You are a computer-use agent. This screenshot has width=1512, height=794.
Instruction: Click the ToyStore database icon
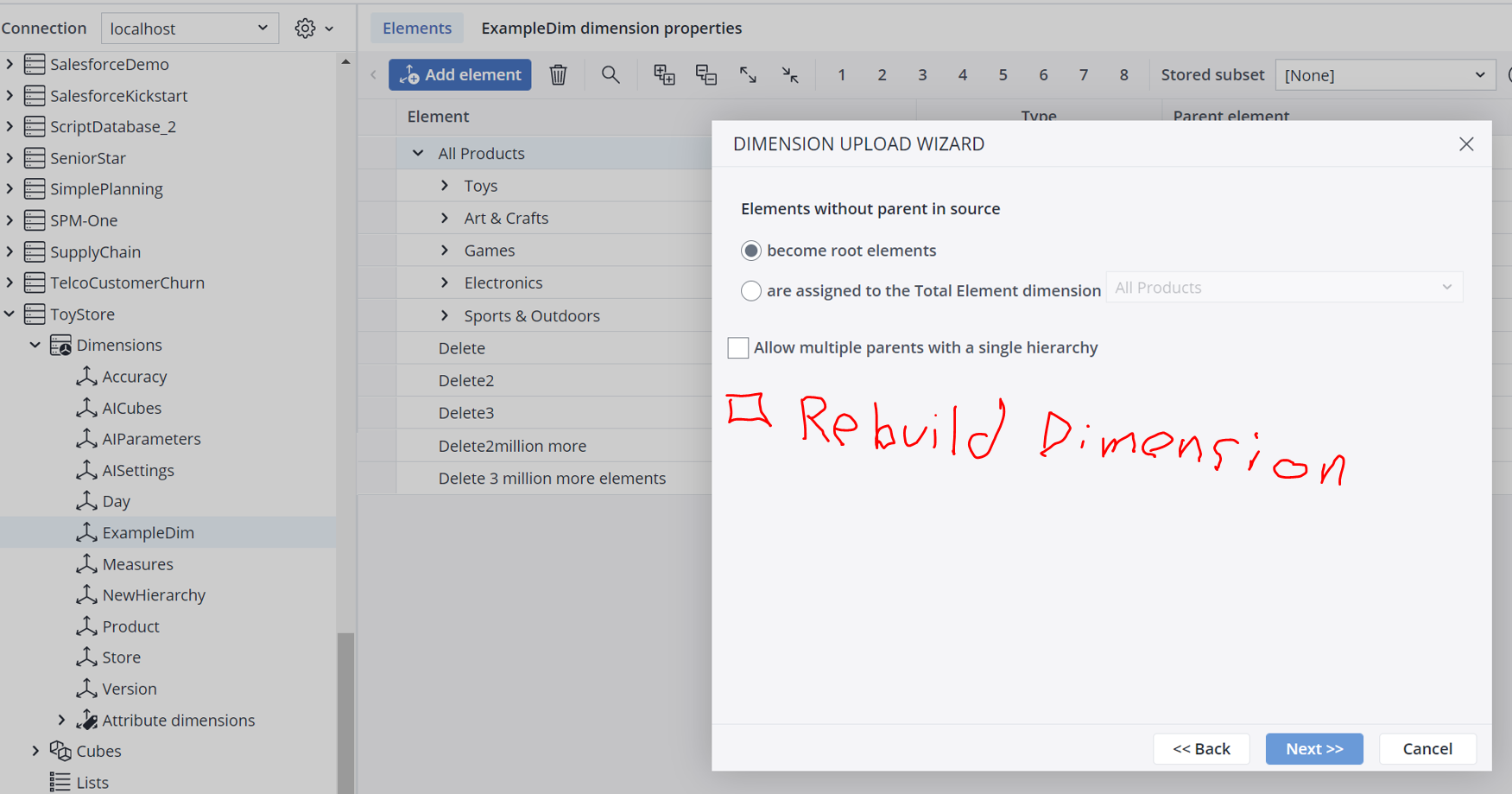(x=35, y=314)
